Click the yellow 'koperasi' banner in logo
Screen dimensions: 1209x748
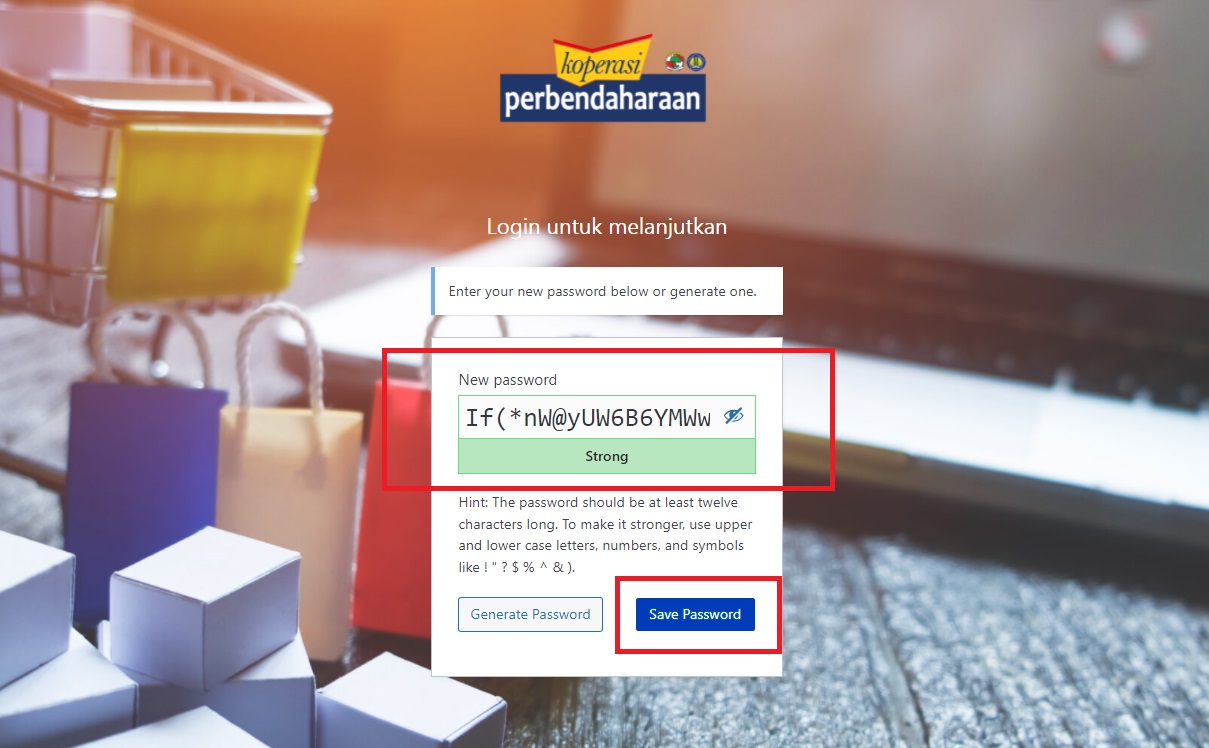coord(600,59)
